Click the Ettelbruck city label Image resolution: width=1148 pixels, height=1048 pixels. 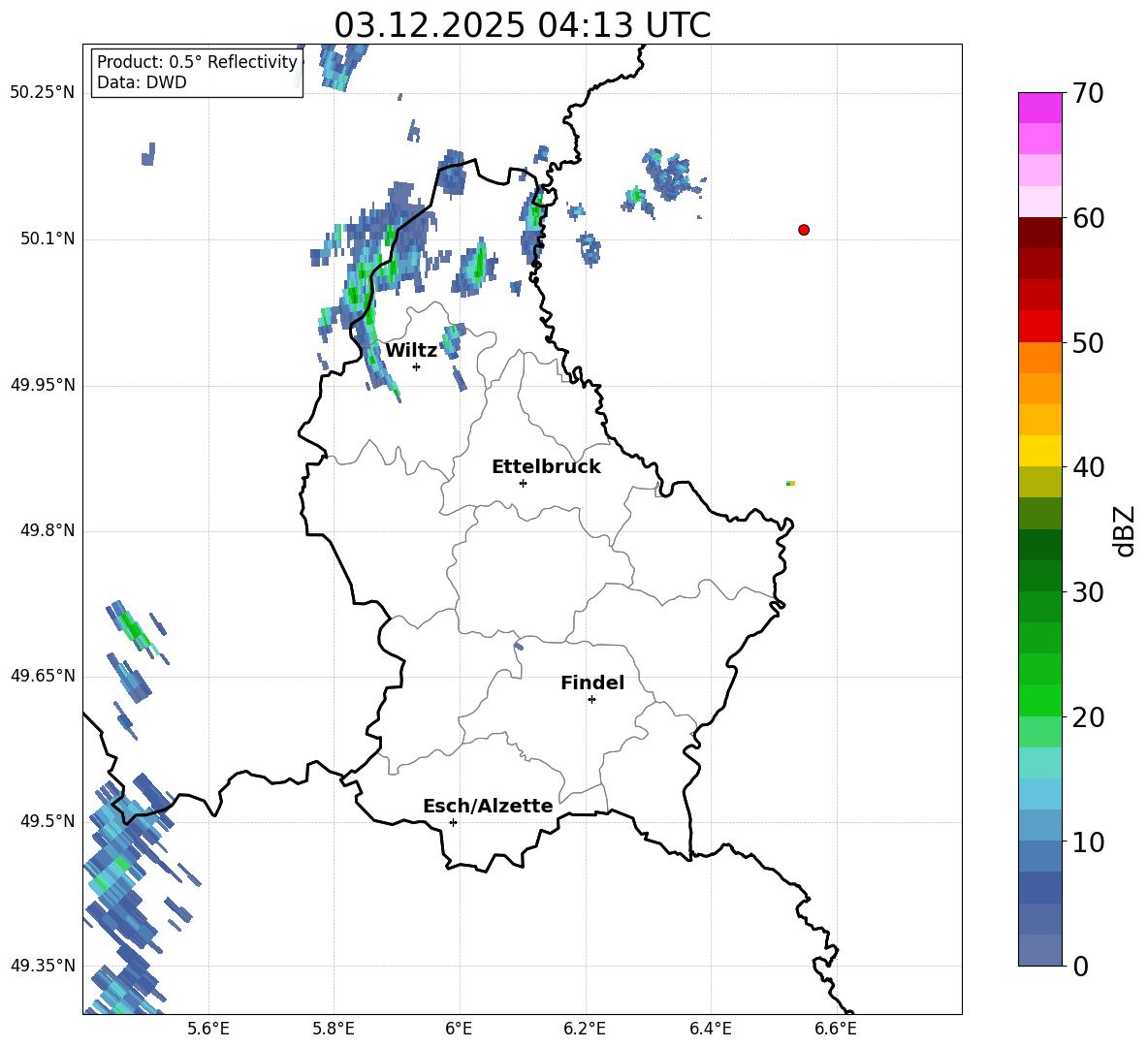546,467
